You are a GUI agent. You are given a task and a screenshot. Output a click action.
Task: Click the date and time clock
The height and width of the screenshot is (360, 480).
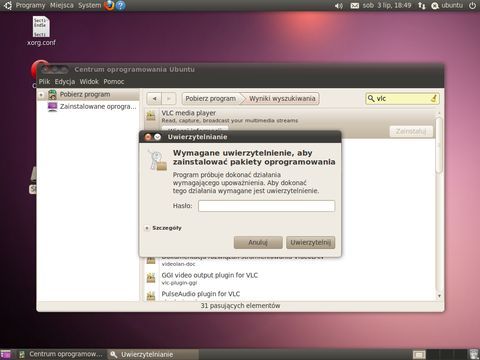click(387, 5)
